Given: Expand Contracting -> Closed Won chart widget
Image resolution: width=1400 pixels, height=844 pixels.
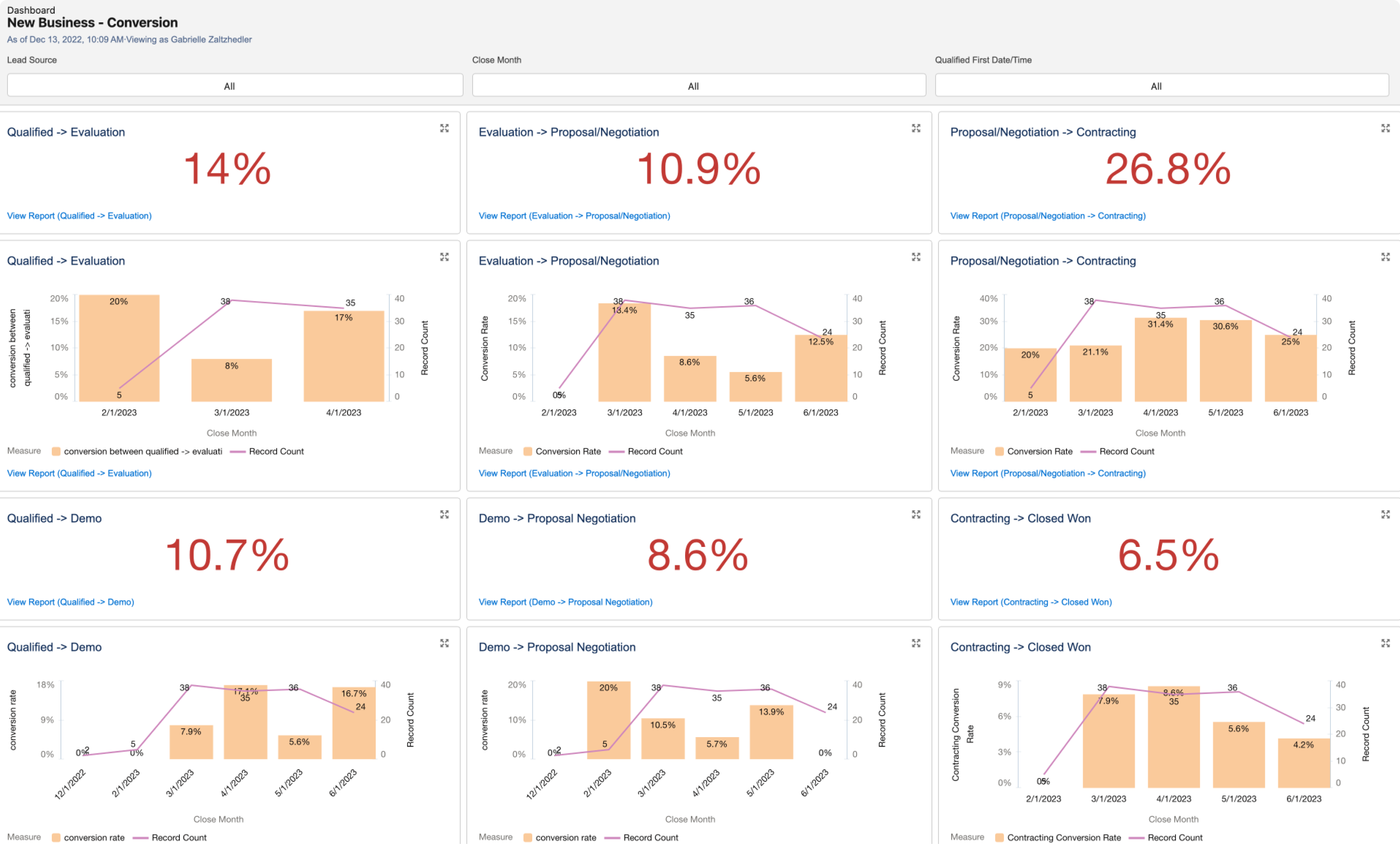Looking at the screenshot, I should click(x=1385, y=643).
